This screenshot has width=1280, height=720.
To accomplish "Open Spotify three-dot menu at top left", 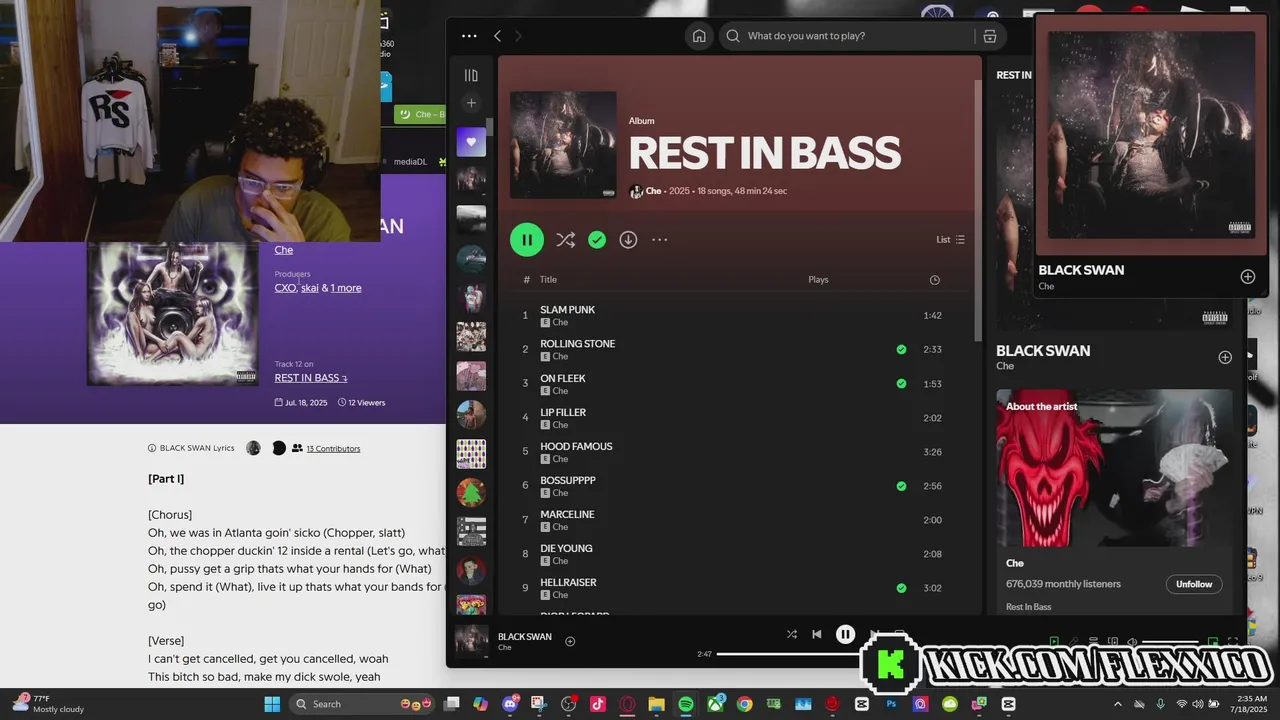I will coord(469,36).
